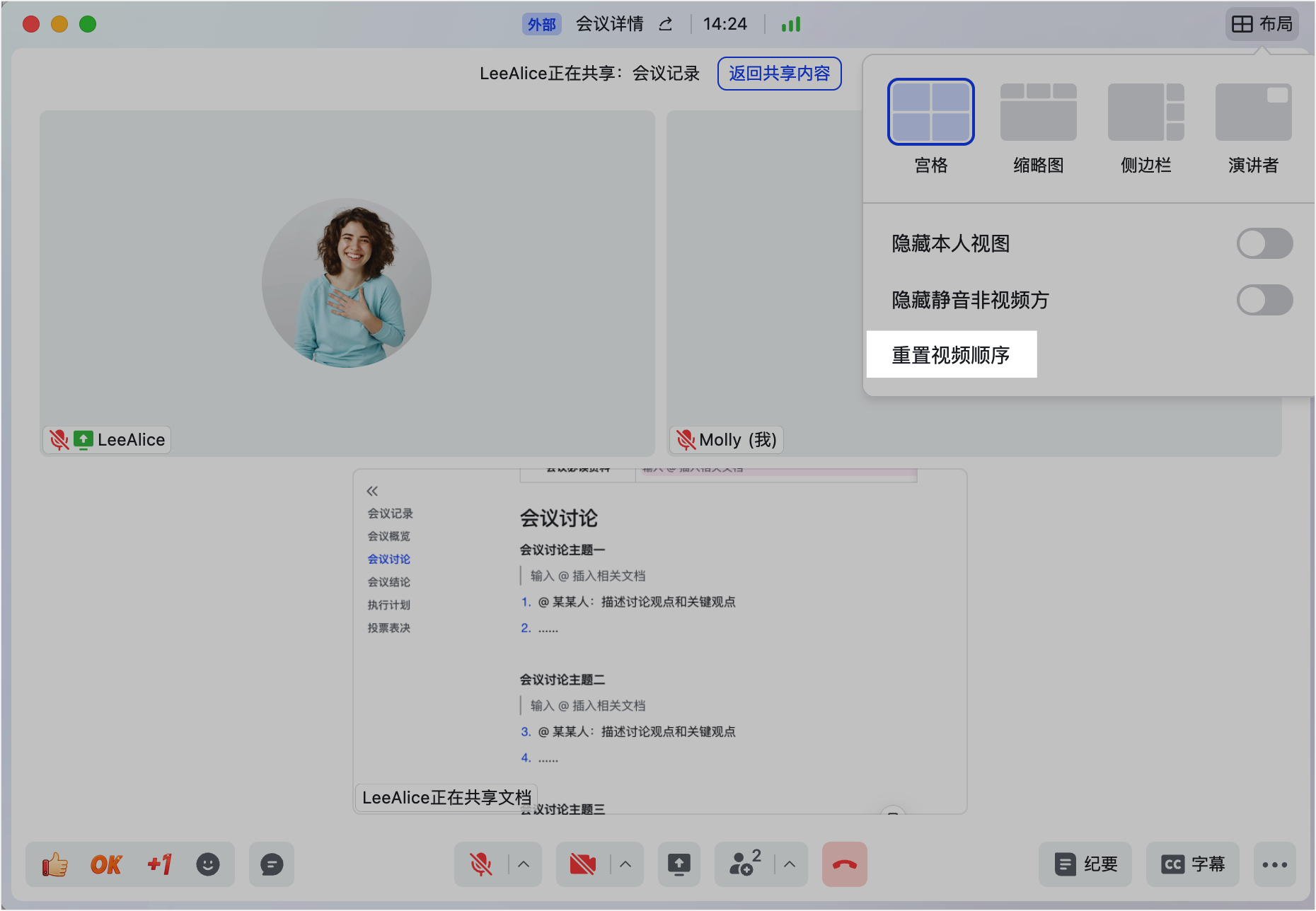Click the 外部 external tag
The height and width of the screenshot is (911, 1316).
pyautogui.click(x=542, y=24)
